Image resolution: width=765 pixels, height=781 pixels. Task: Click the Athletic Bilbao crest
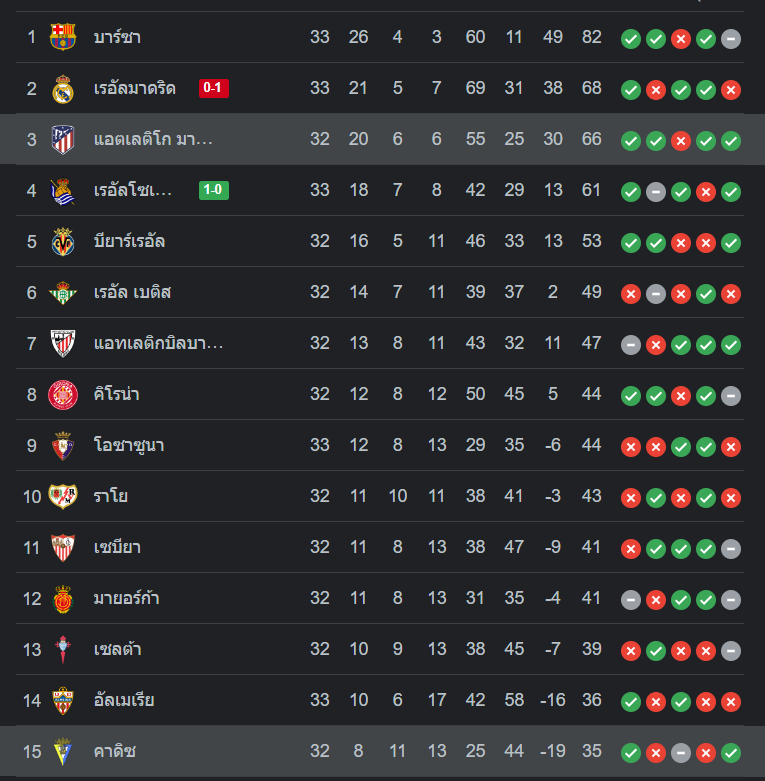63,344
